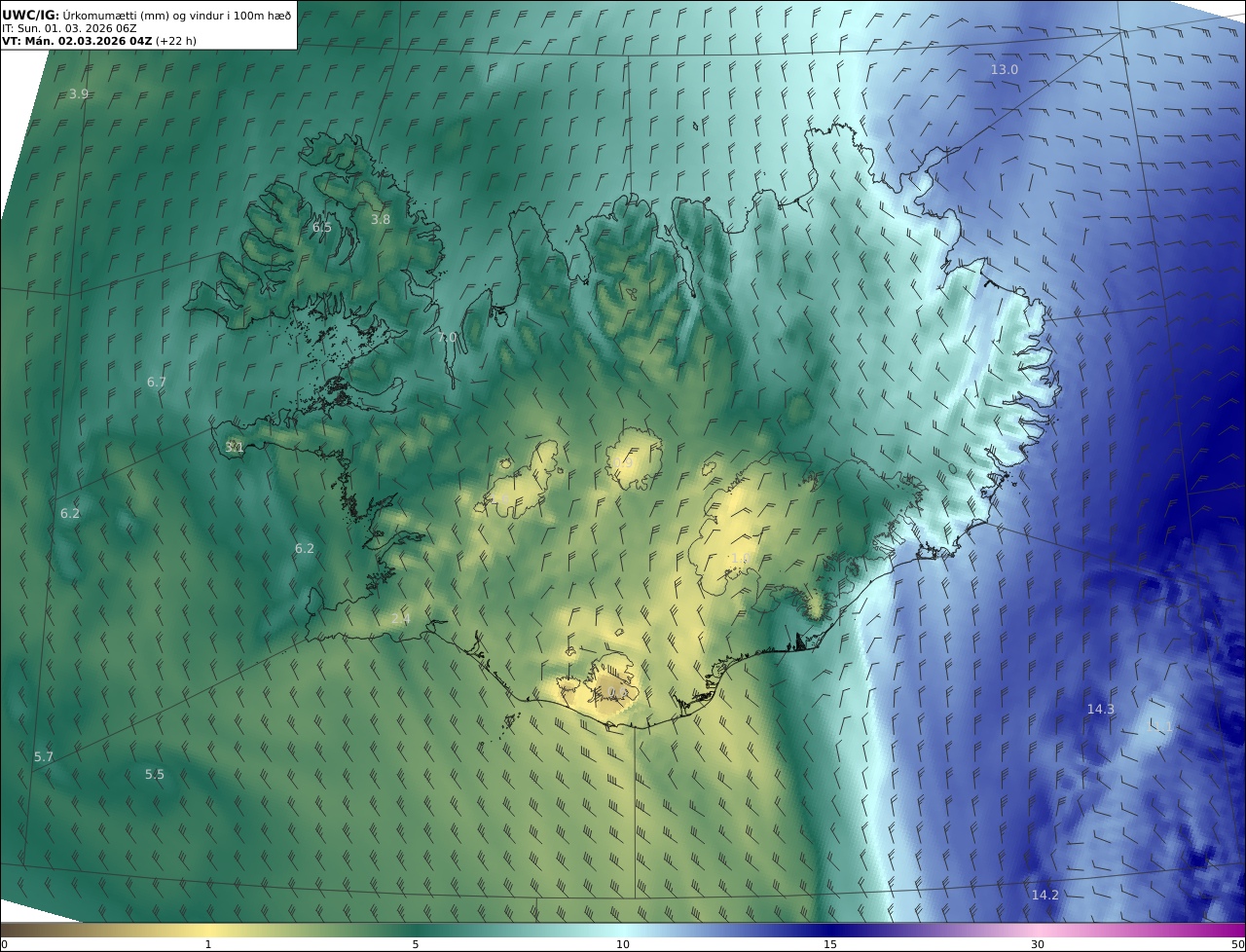Click the colorbar tick label 15
This screenshot has height=952, width=1246.
pyautogui.click(x=830, y=944)
